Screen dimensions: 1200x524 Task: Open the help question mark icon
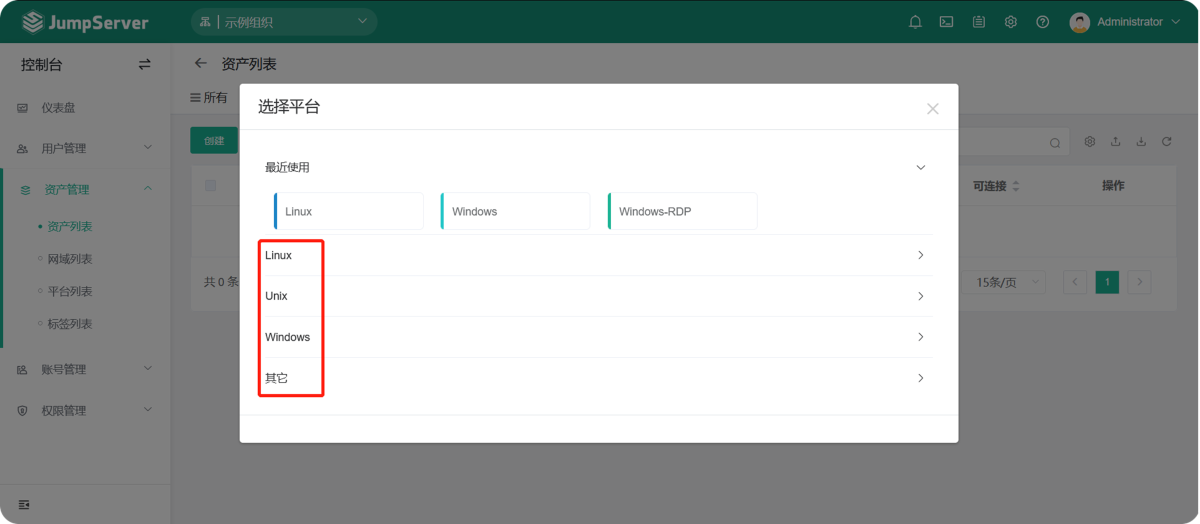coord(1043,22)
